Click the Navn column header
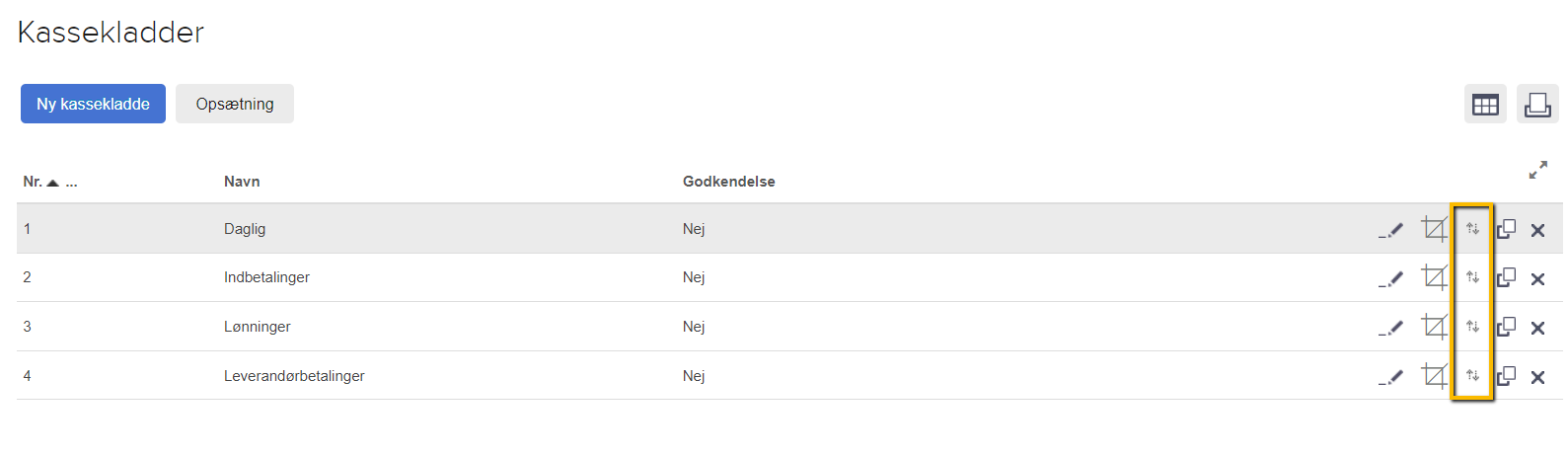The height and width of the screenshot is (455, 1568). pos(242,182)
